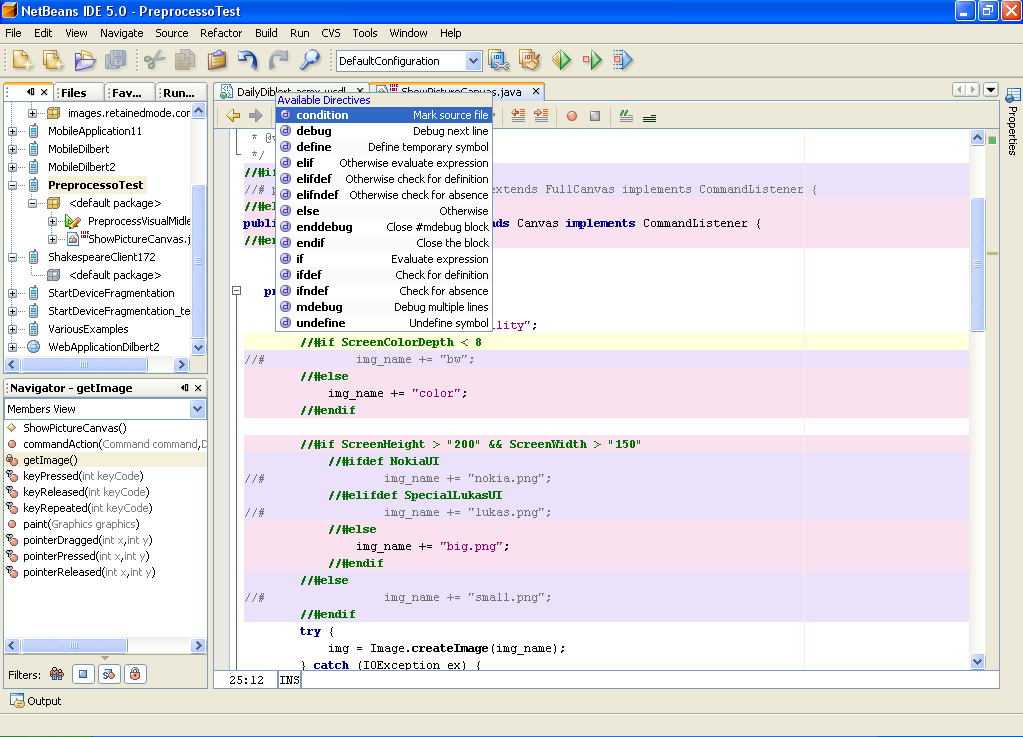Open the Run... tab in left panel
Screen dimensions: 1023x737
pos(180,93)
